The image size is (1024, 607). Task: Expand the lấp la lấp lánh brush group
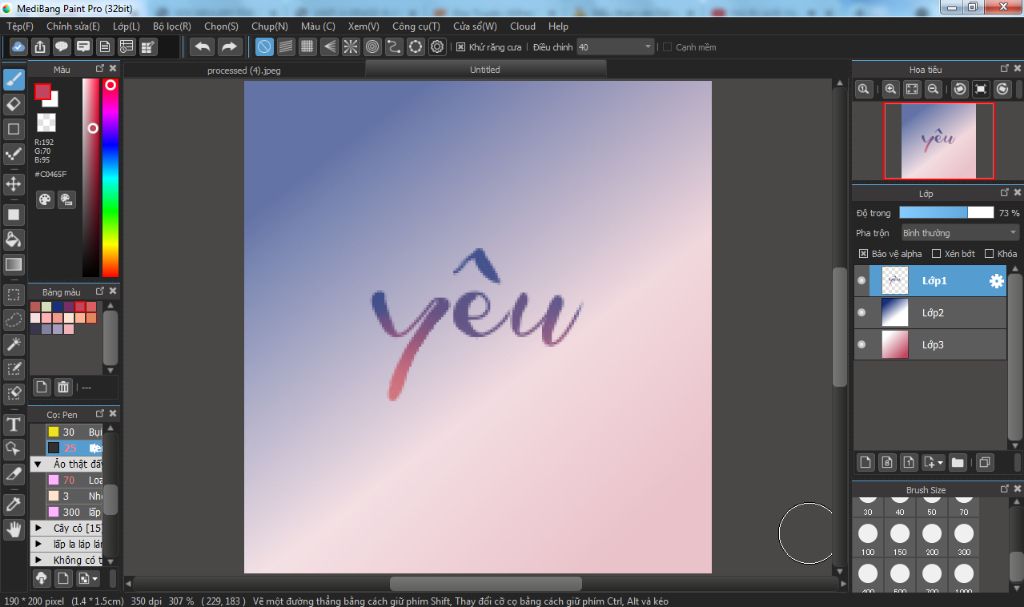(x=37, y=544)
